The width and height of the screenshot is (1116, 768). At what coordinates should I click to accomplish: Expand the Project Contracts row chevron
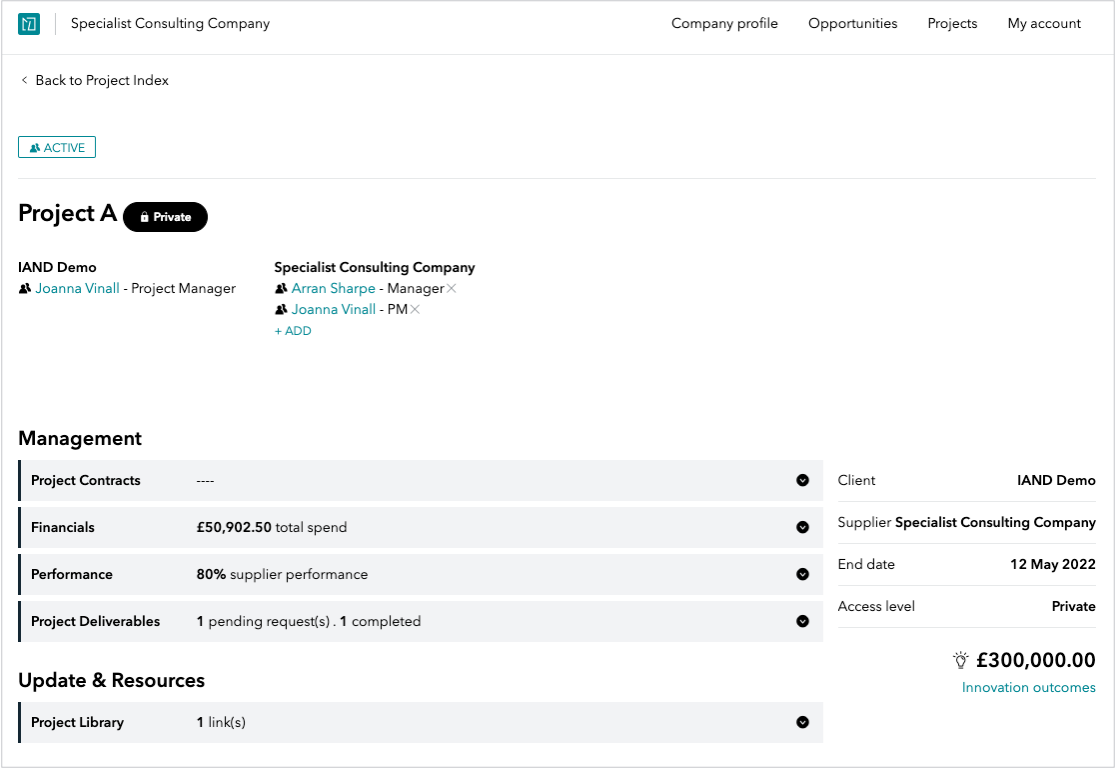(802, 480)
